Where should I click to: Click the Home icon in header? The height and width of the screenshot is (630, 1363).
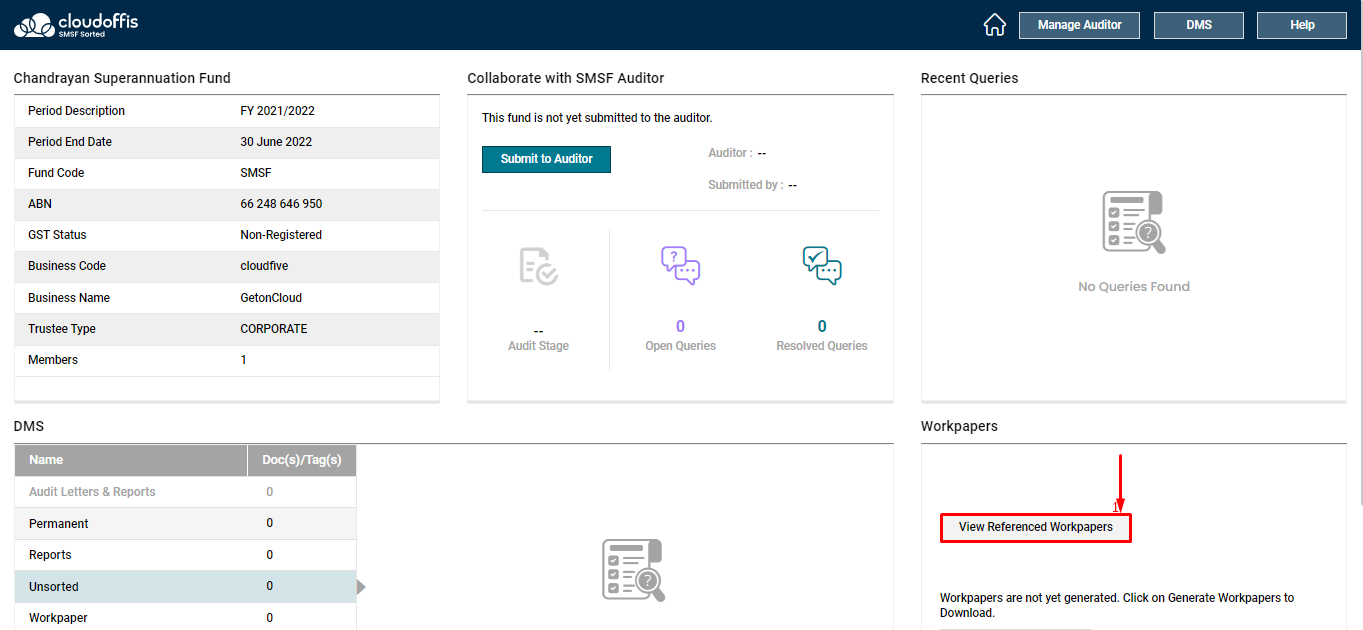[x=994, y=25]
